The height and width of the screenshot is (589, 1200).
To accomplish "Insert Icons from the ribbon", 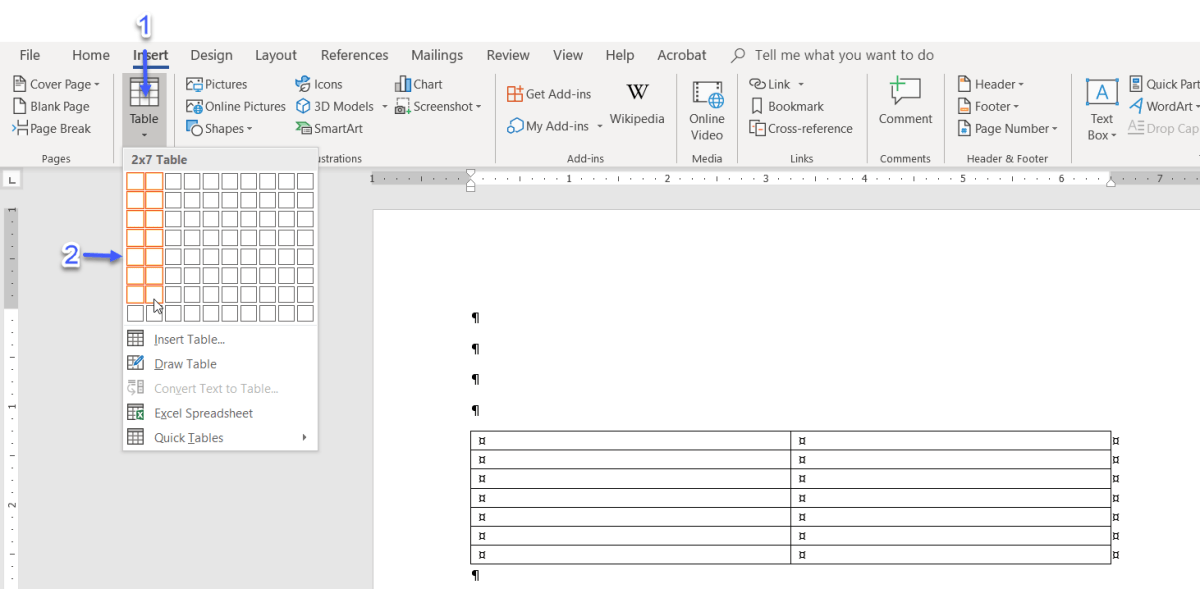I will pyautogui.click(x=319, y=84).
